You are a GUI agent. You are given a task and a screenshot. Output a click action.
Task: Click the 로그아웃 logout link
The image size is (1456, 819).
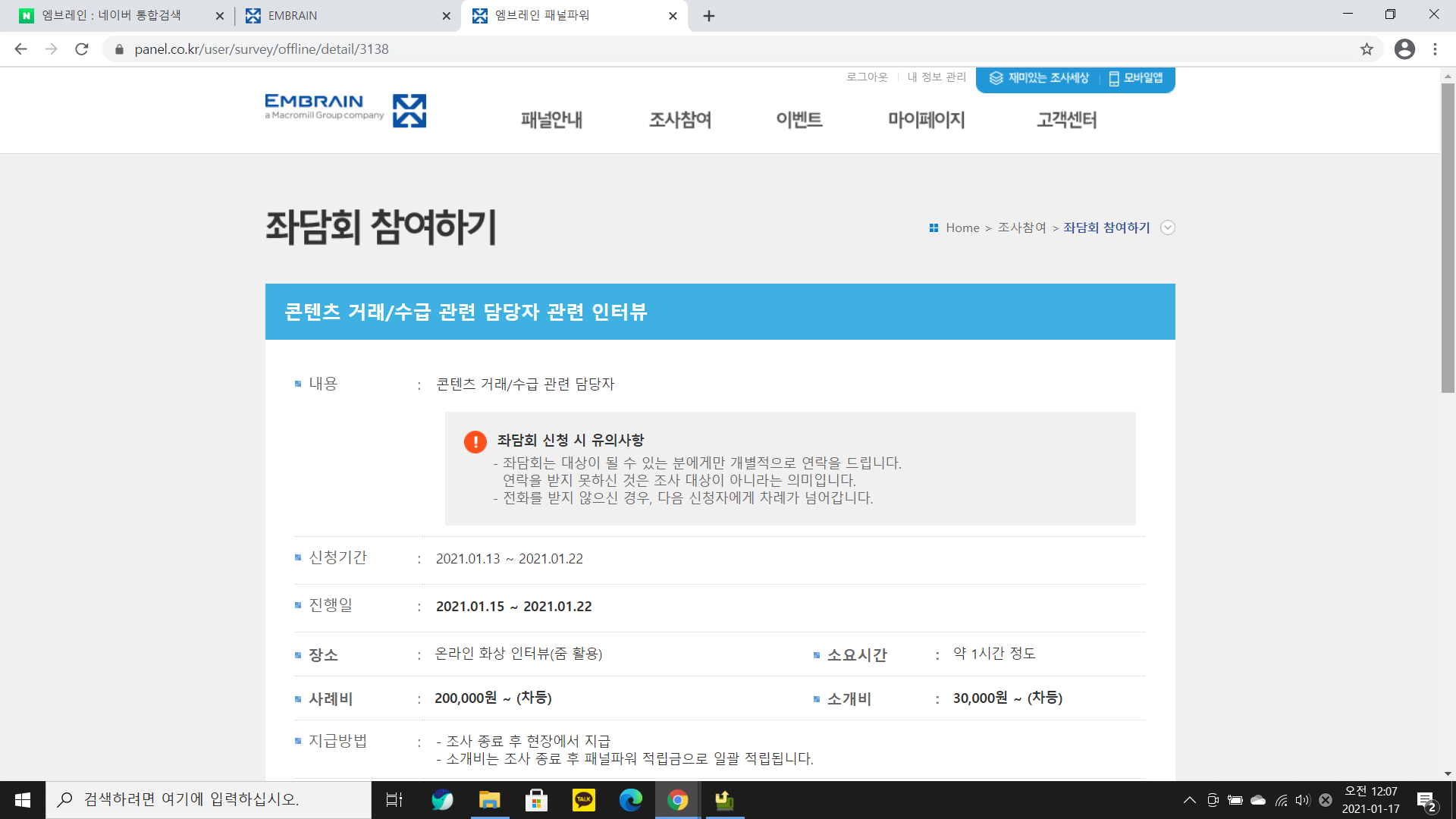coord(867,77)
